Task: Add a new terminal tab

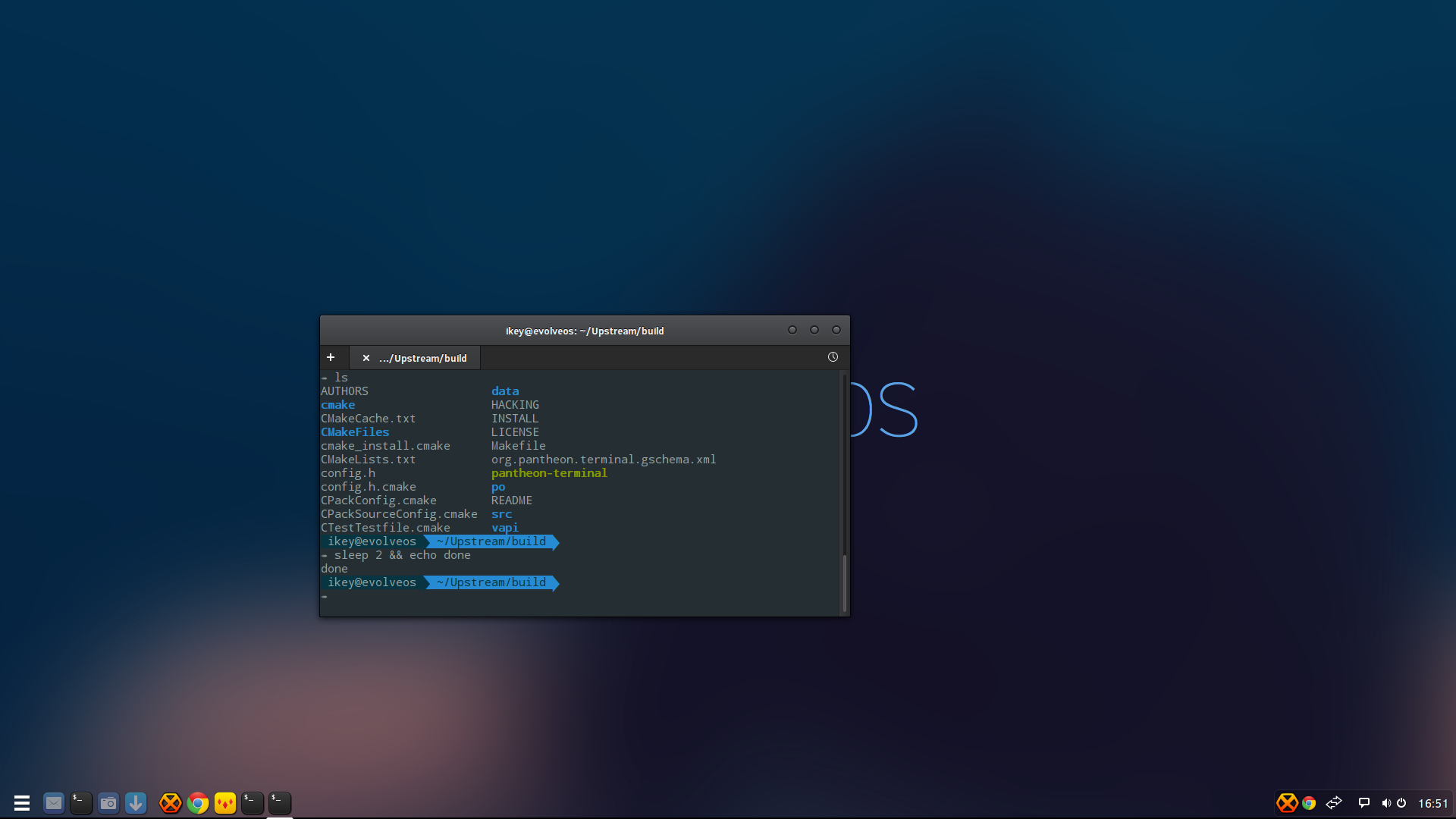Action: click(x=331, y=357)
